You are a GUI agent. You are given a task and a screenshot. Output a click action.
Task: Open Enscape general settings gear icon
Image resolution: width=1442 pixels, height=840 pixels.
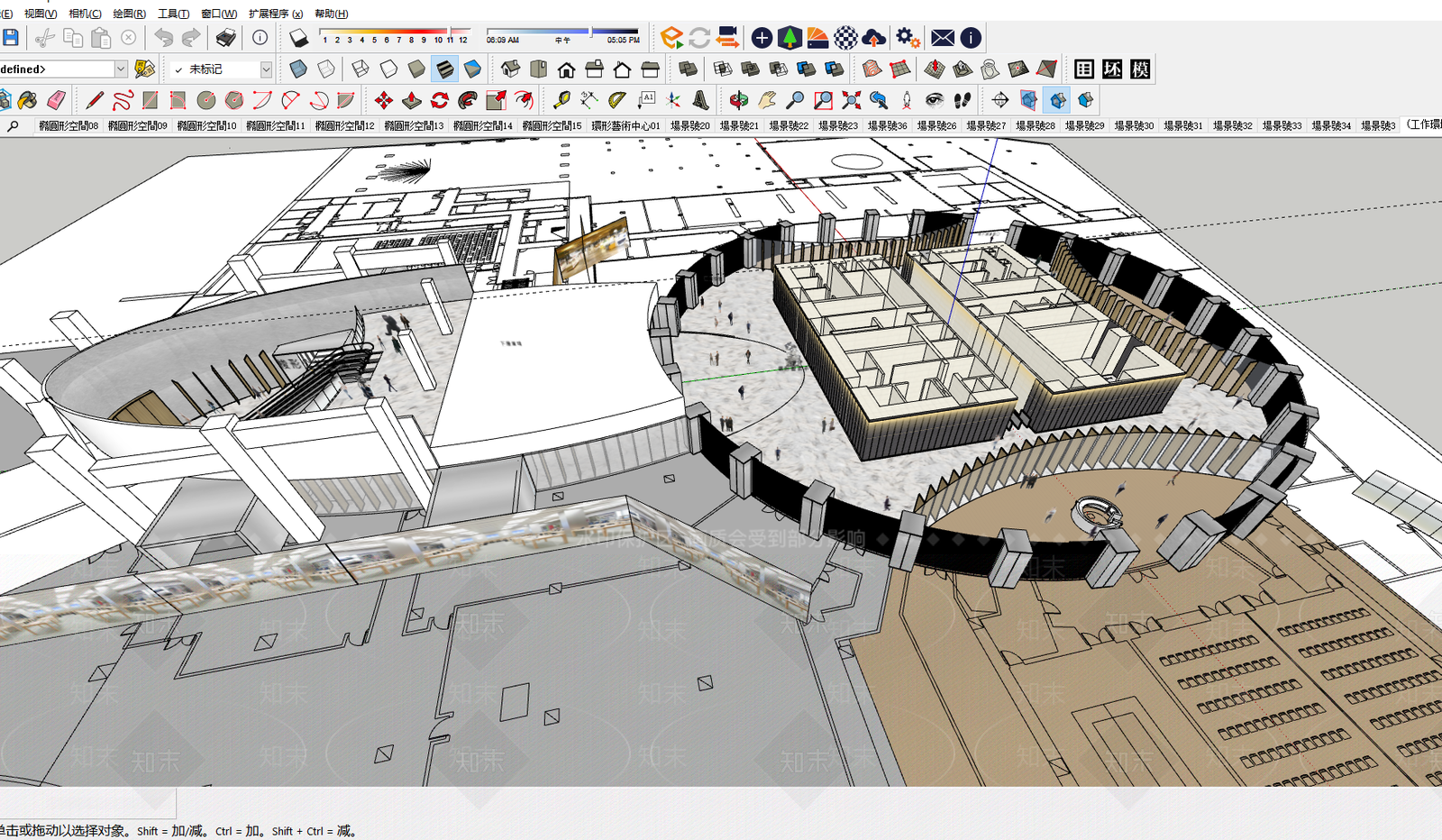click(908, 38)
